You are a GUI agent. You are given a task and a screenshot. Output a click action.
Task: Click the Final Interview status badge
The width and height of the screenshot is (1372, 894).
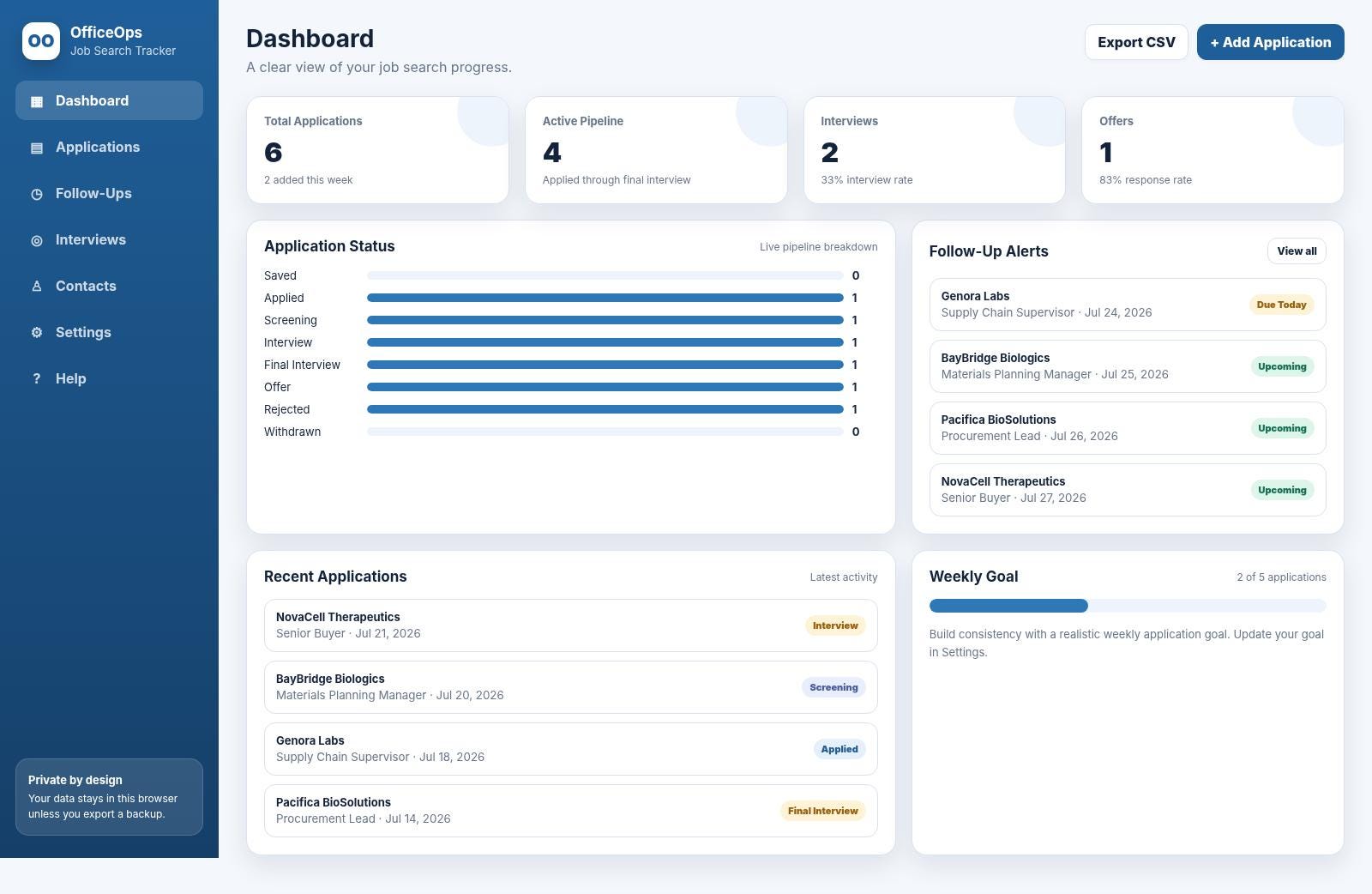click(x=823, y=811)
